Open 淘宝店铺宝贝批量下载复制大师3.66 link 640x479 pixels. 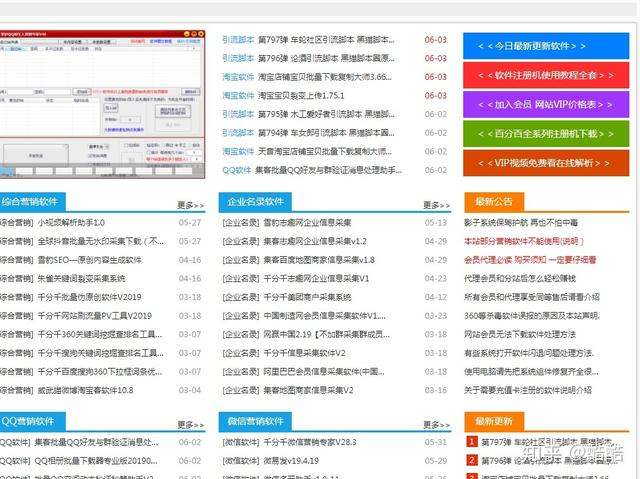pos(325,77)
